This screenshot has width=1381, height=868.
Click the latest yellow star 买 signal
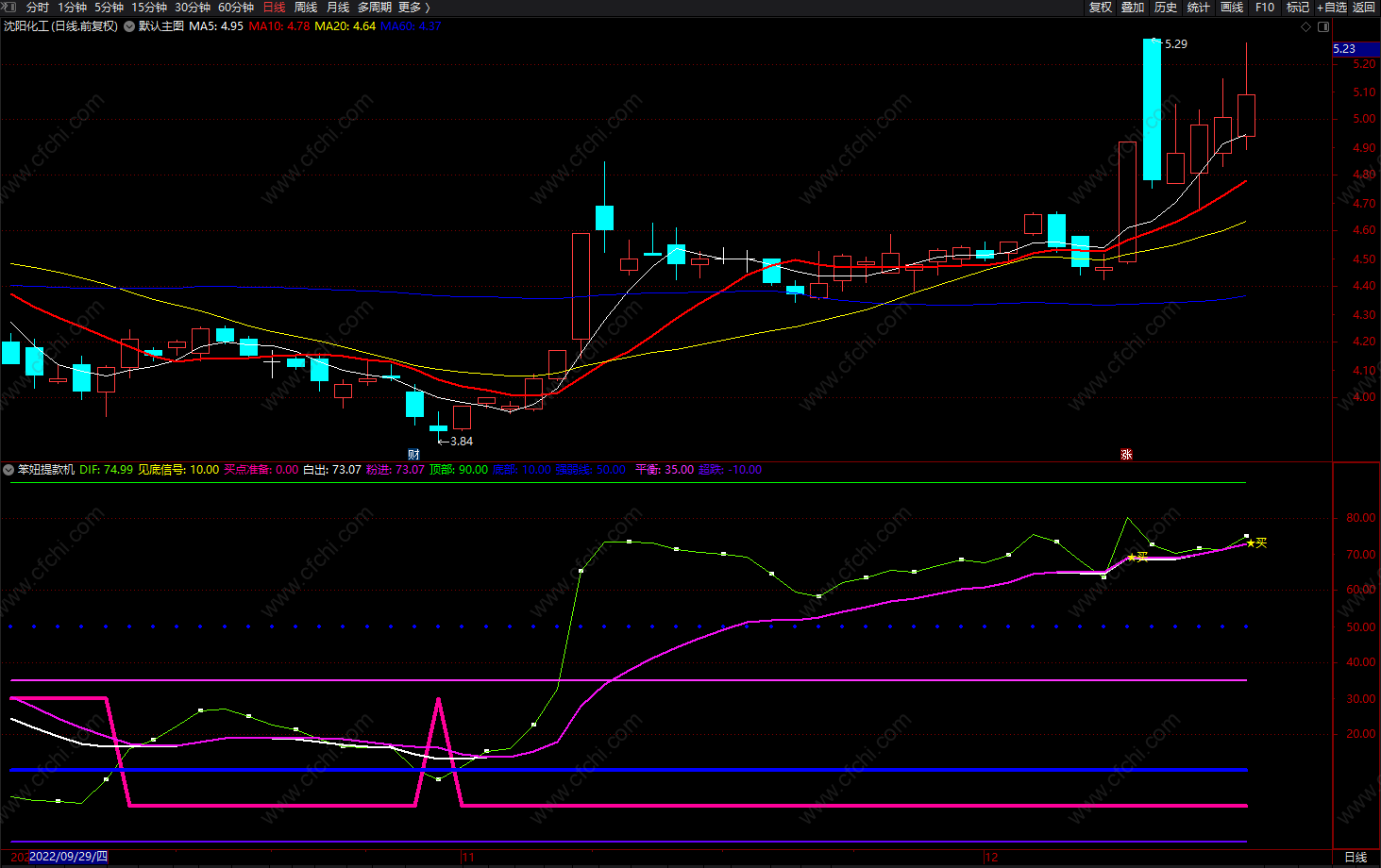pos(1252,543)
